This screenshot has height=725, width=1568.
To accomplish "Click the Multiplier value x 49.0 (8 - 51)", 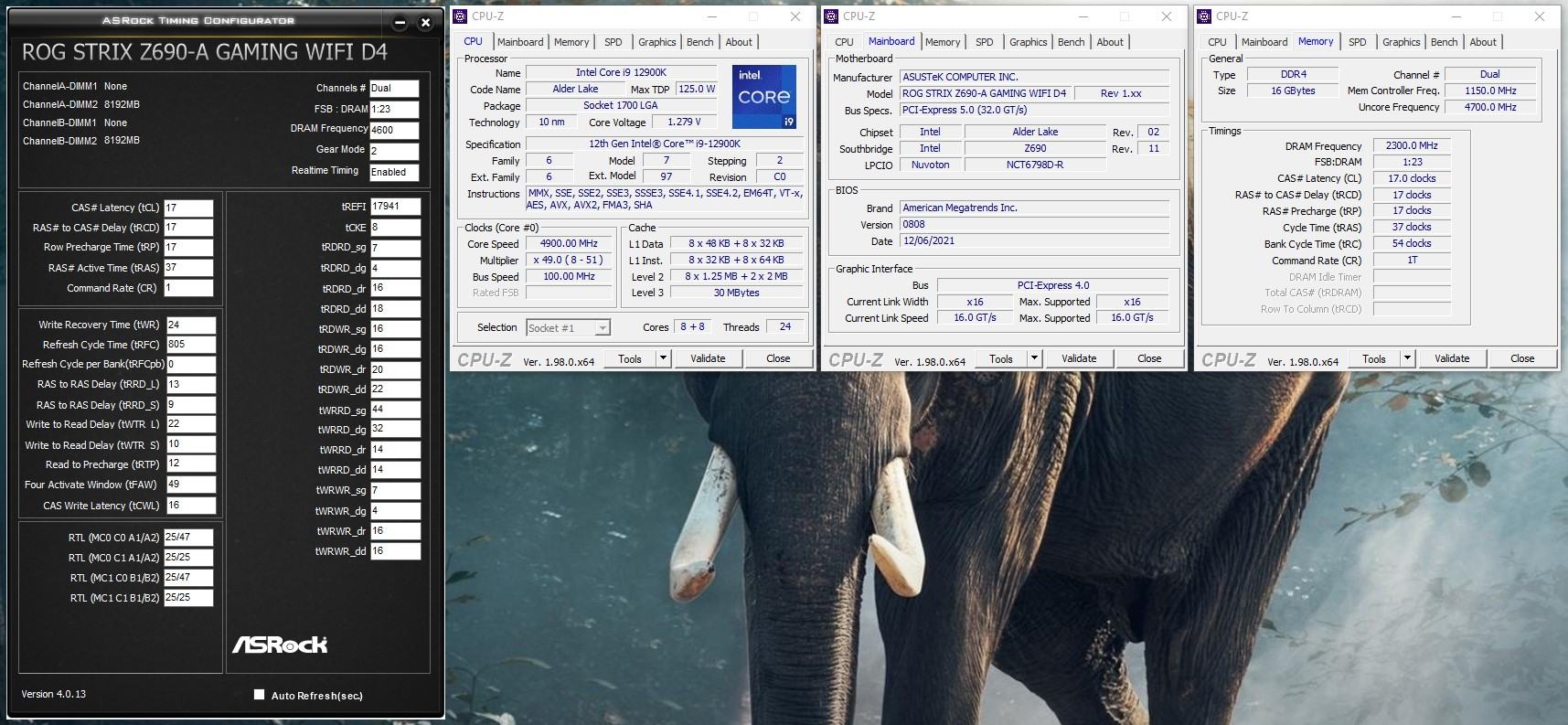I will tap(569, 261).
